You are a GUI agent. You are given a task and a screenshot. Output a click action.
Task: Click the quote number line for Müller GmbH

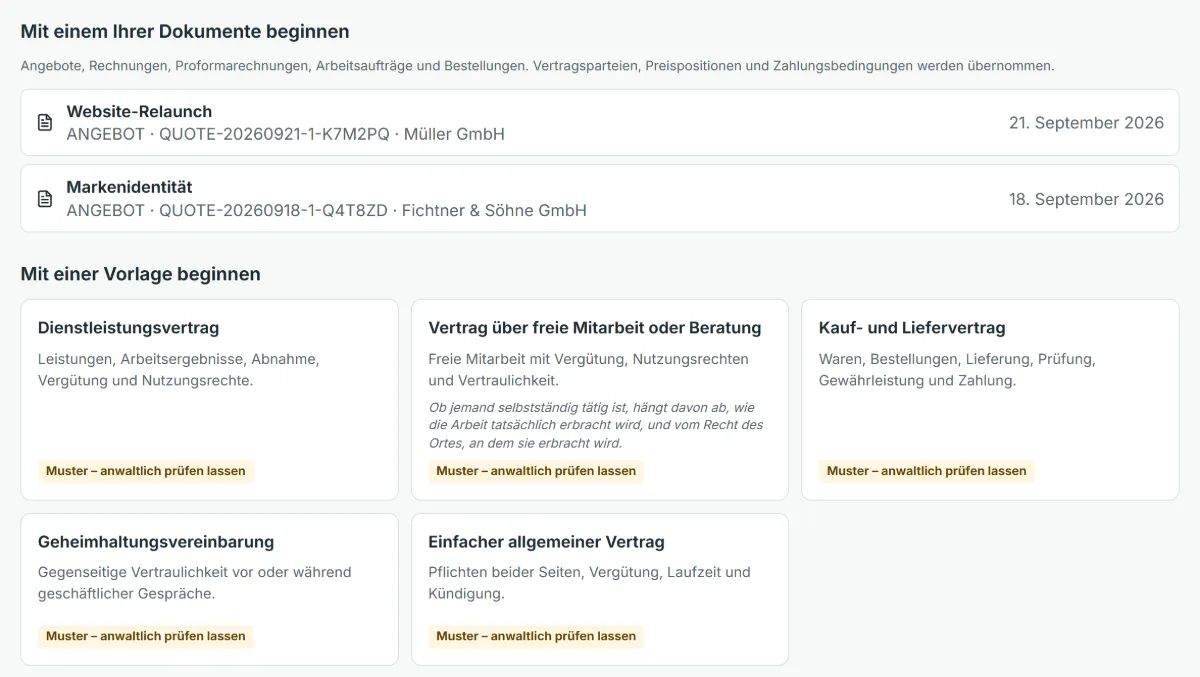(x=285, y=134)
